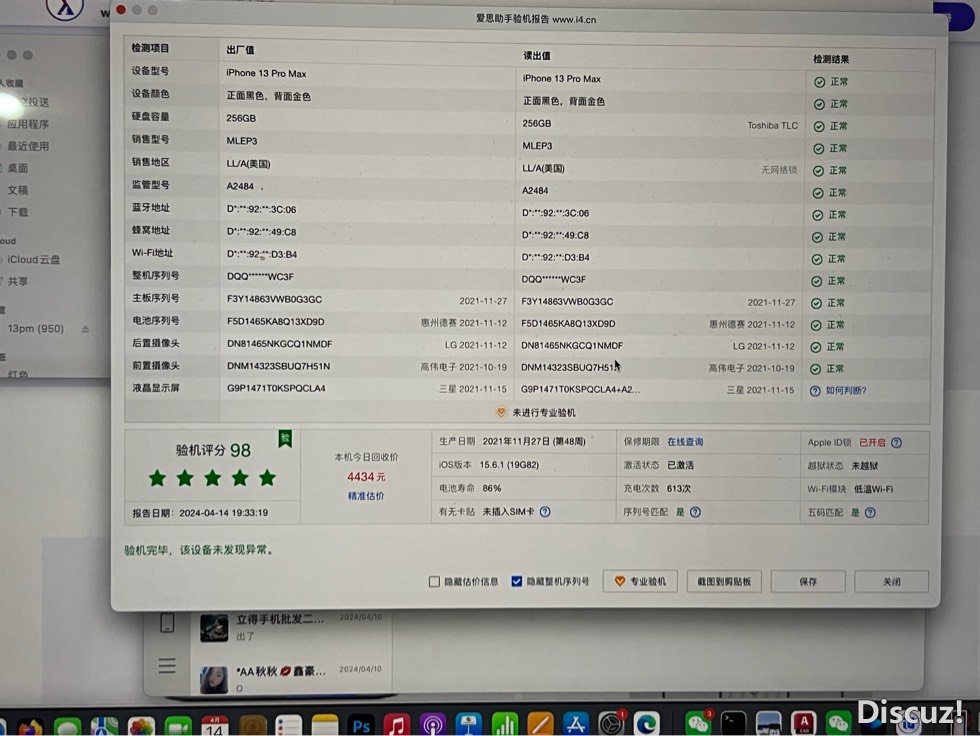The height and width of the screenshot is (736, 980).
Task: Open 精准估价 link
Action: [x=366, y=496]
